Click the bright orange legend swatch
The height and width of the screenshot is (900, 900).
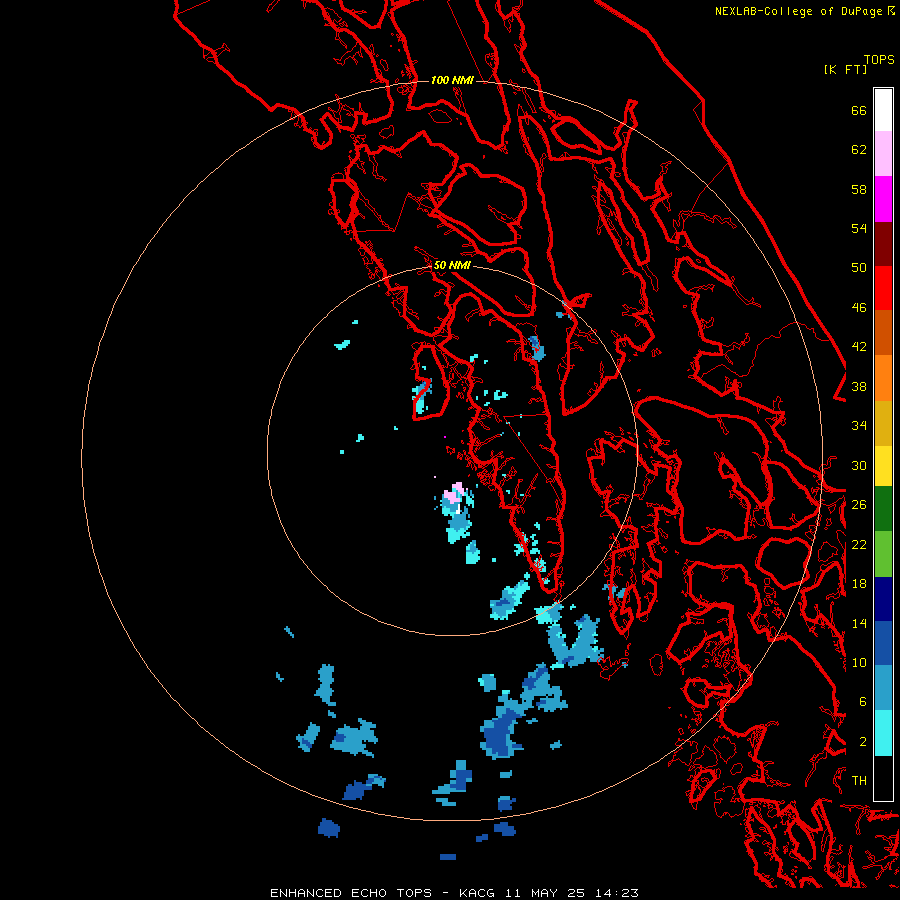[883, 378]
